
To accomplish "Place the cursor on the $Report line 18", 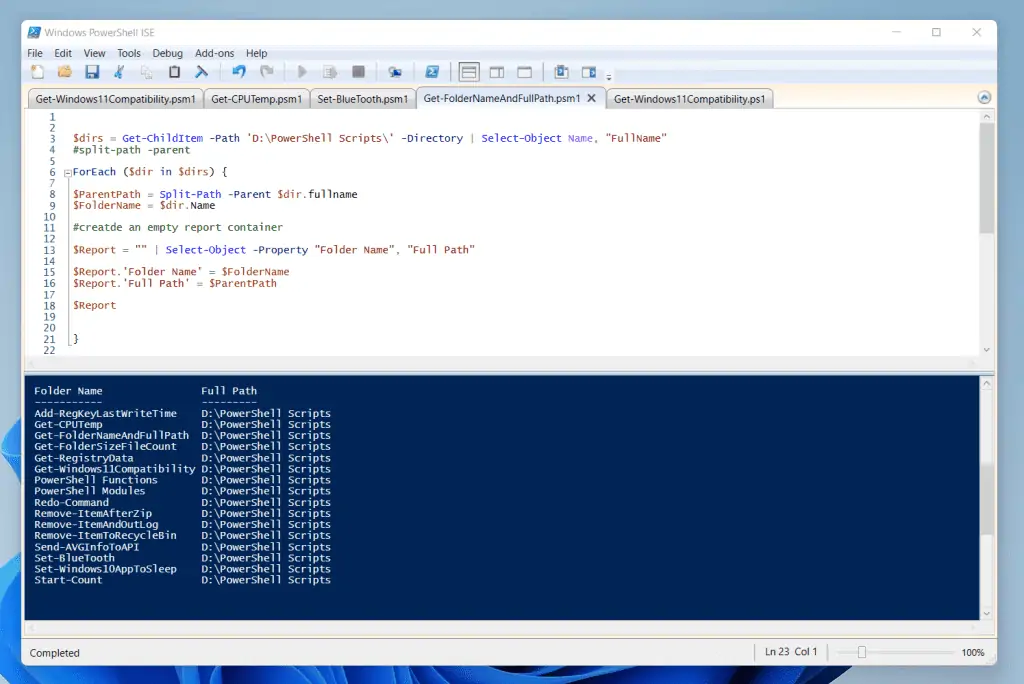I will [x=95, y=305].
